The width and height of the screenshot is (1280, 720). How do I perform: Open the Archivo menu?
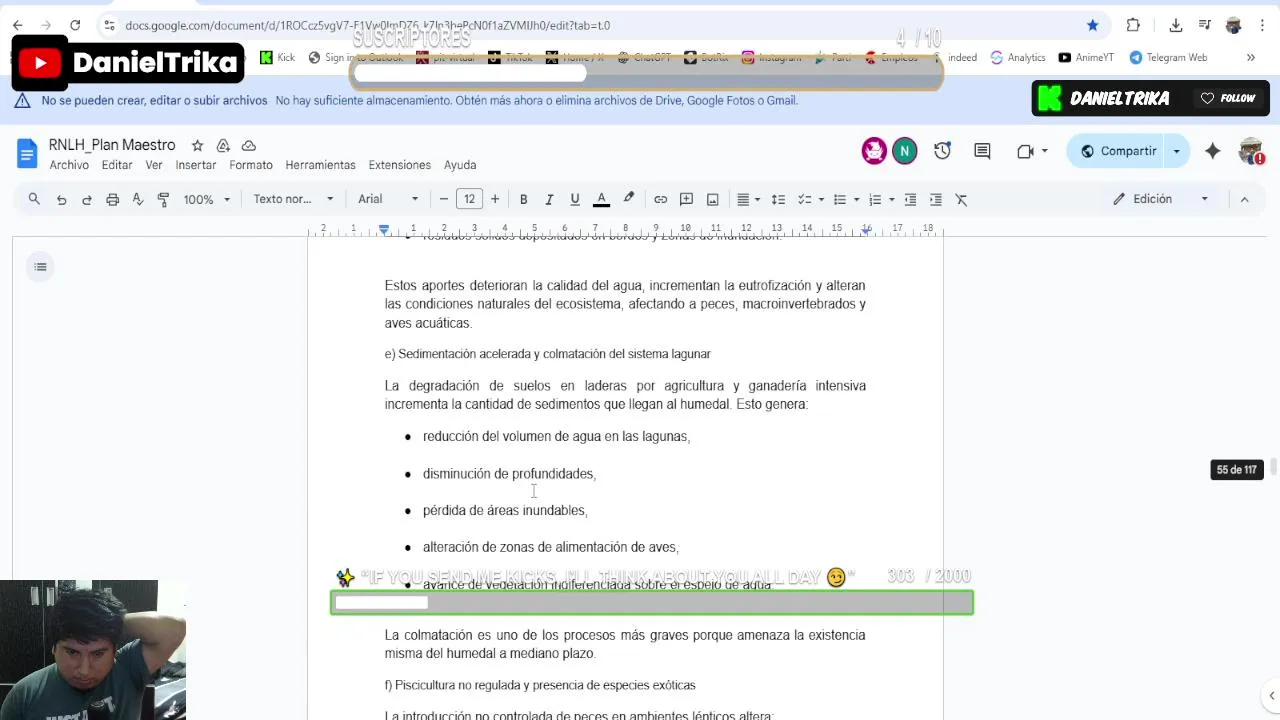(x=69, y=165)
